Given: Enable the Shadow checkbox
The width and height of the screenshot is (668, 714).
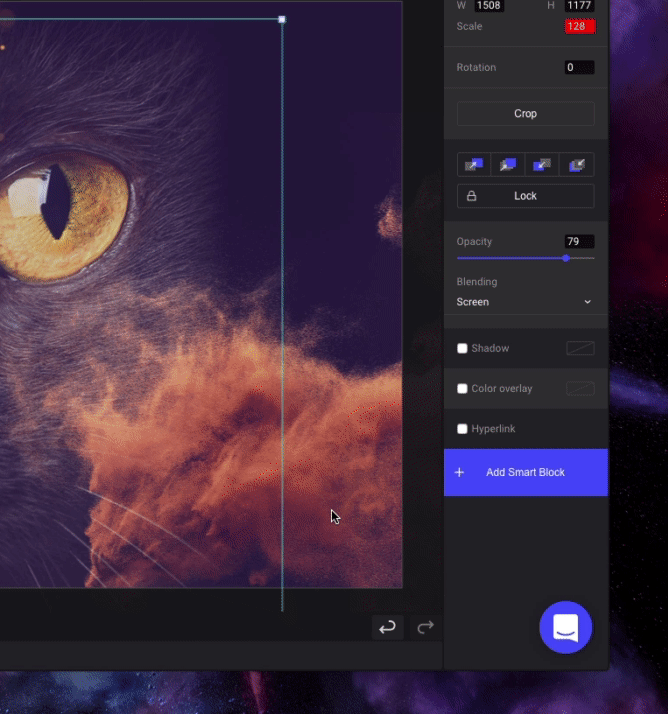Looking at the screenshot, I should 462,348.
